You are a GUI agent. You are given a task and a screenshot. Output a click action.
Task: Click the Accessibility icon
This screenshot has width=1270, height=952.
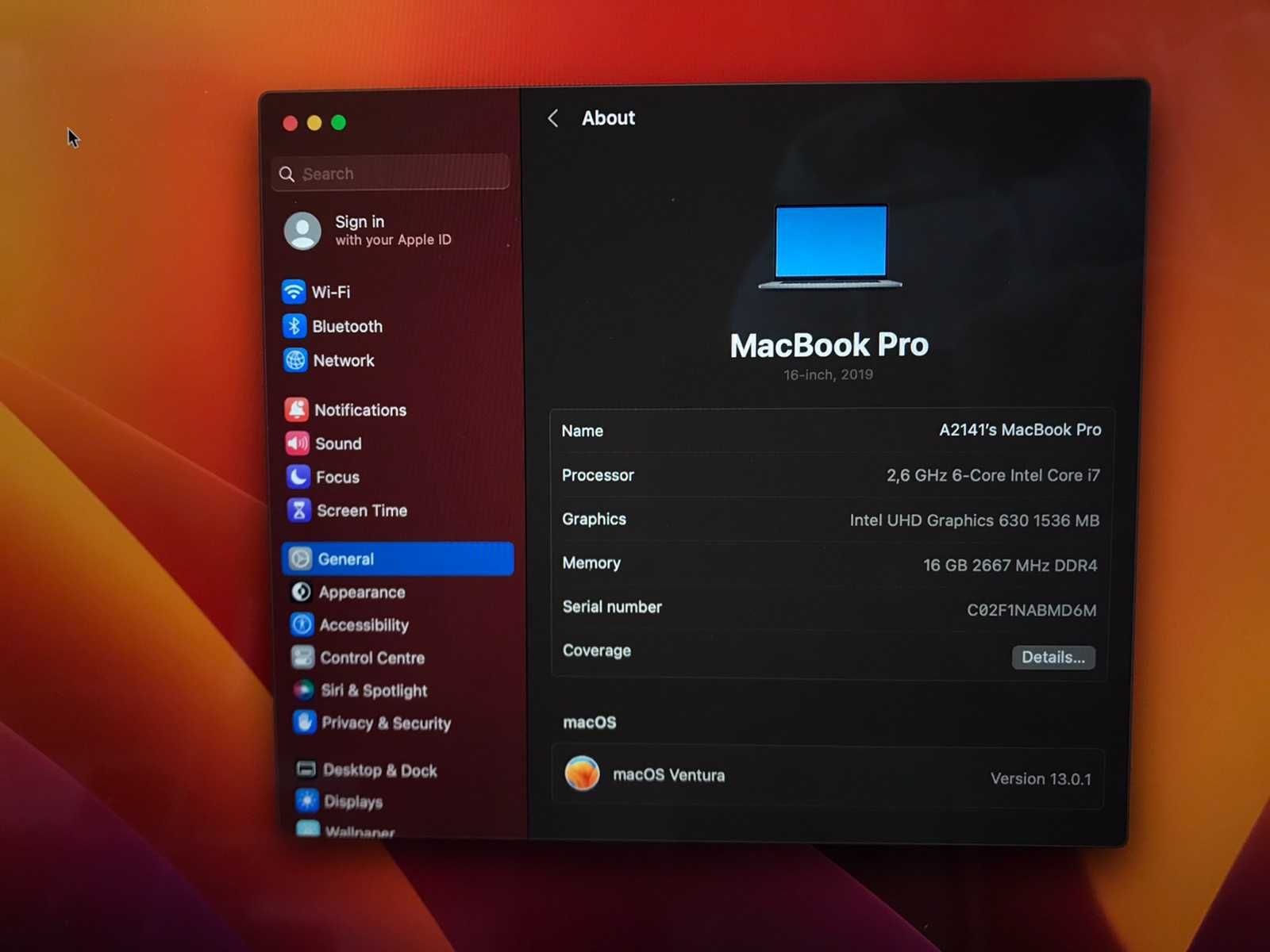point(302,624)
